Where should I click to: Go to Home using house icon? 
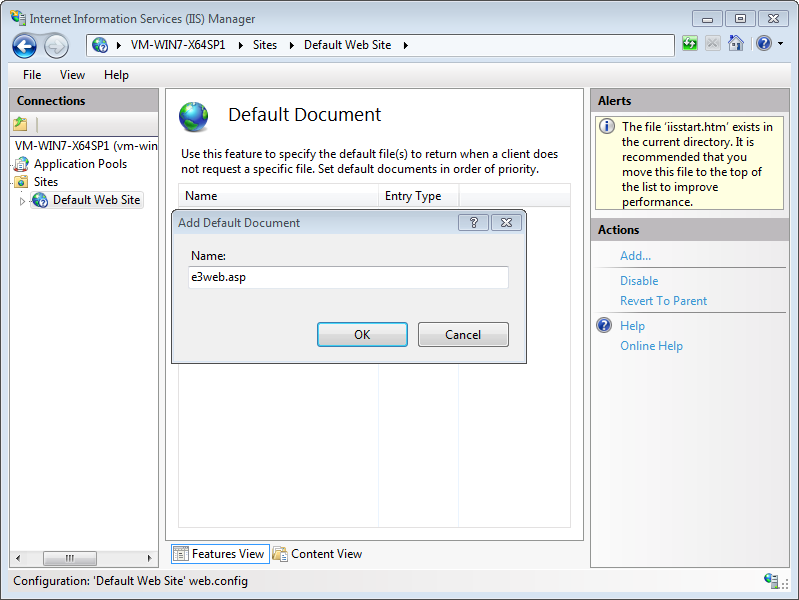coord(736,44)
